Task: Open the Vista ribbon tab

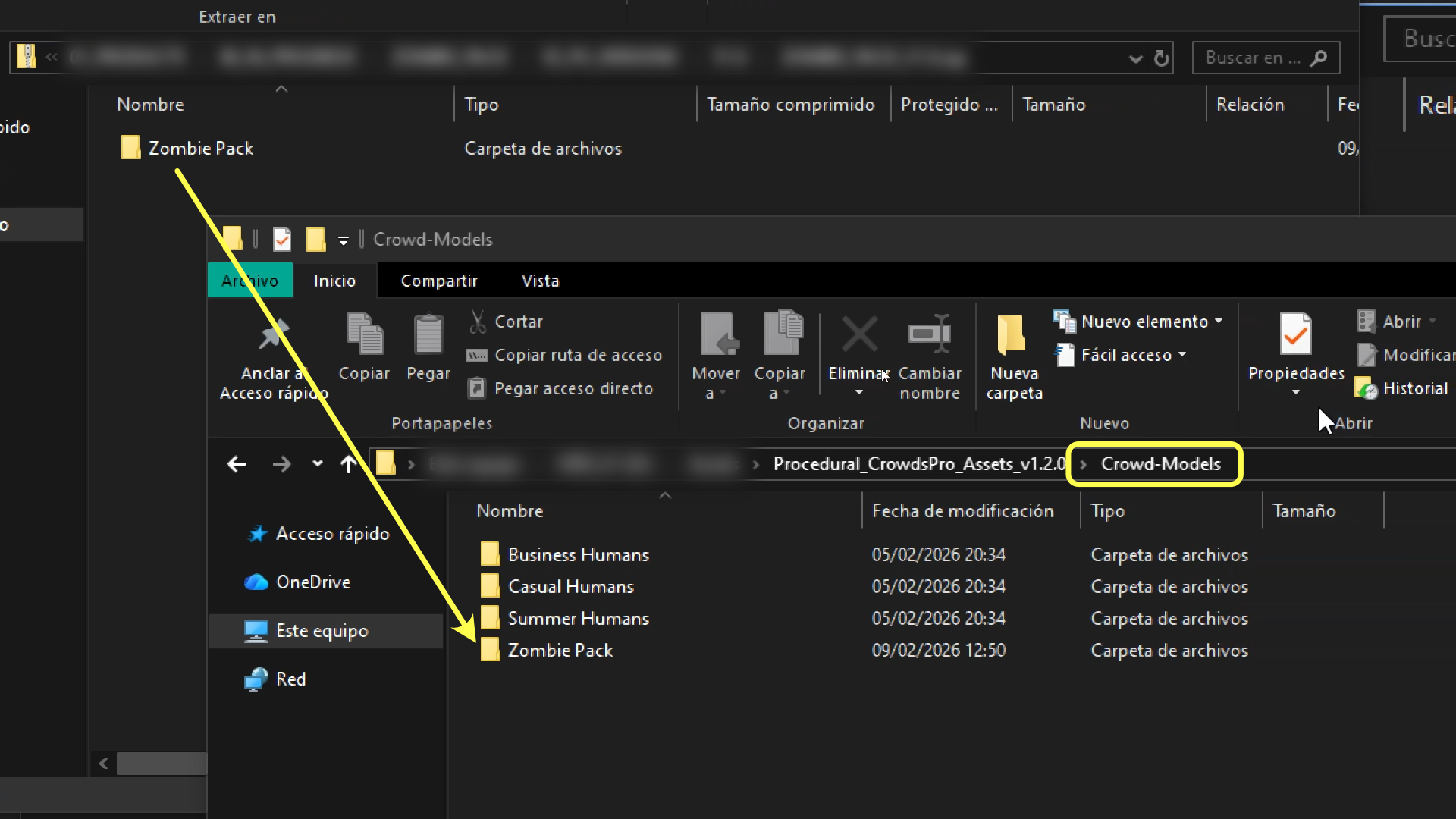Action: point(540,281)
